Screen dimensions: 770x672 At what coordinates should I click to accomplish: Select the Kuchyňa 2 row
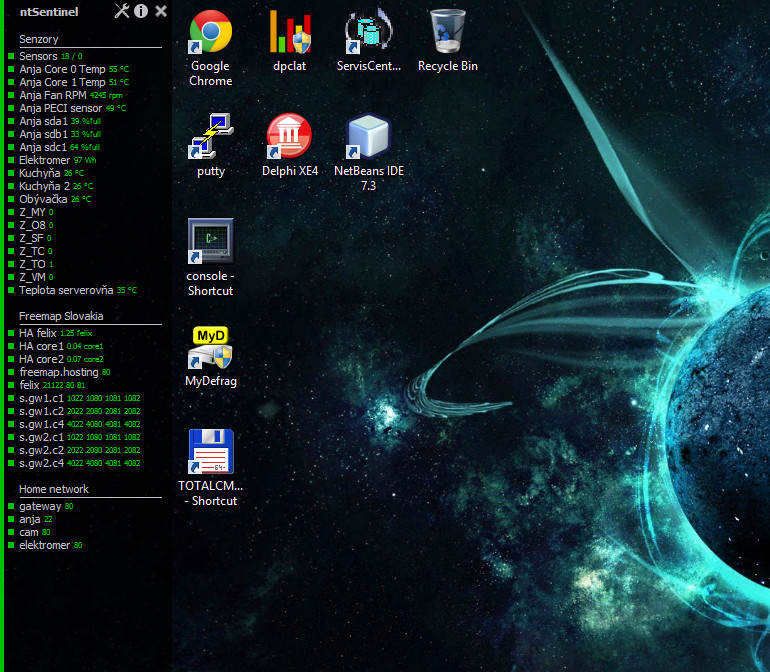click(x=51, y=186)
